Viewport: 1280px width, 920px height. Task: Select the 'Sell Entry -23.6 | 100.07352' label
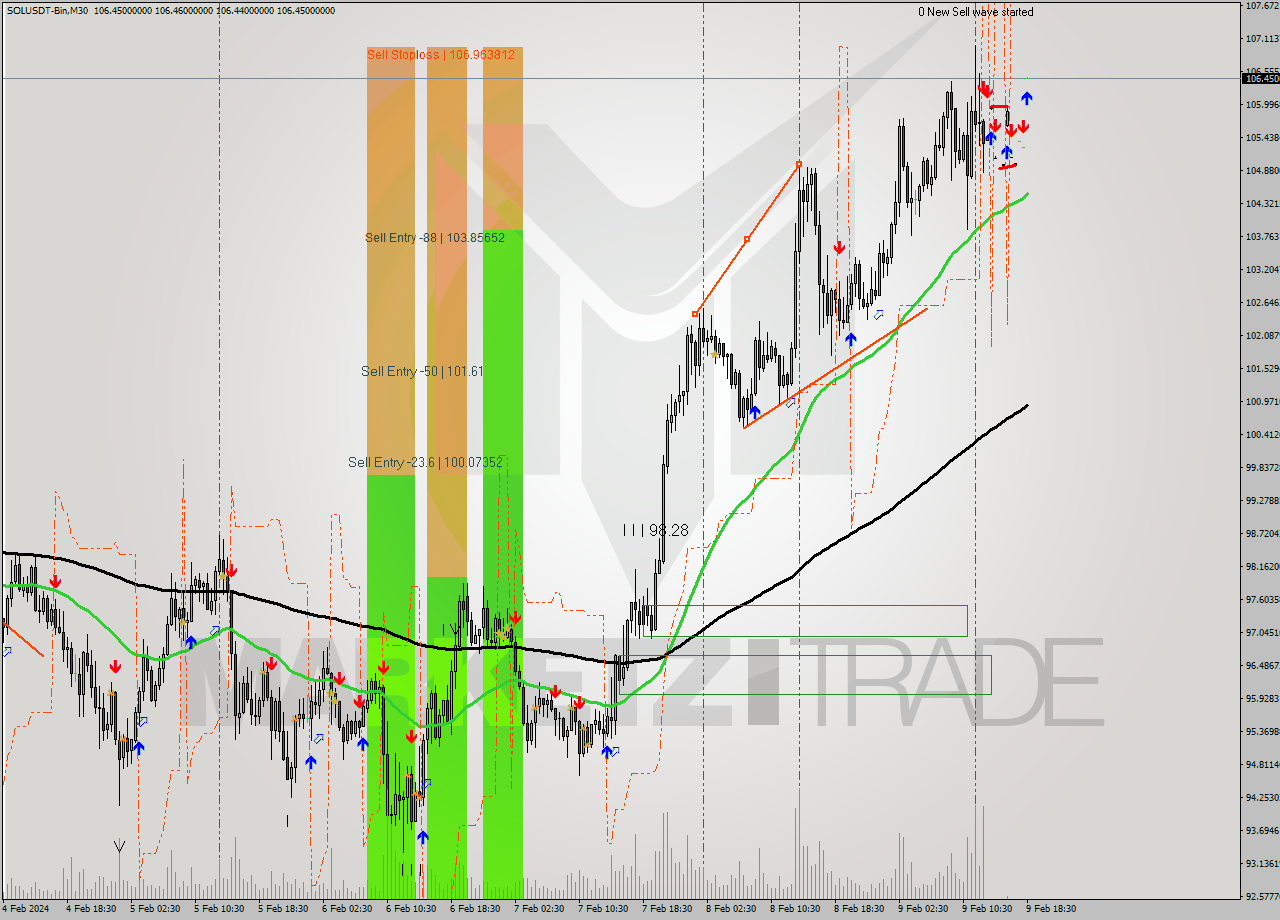[426, 462]
